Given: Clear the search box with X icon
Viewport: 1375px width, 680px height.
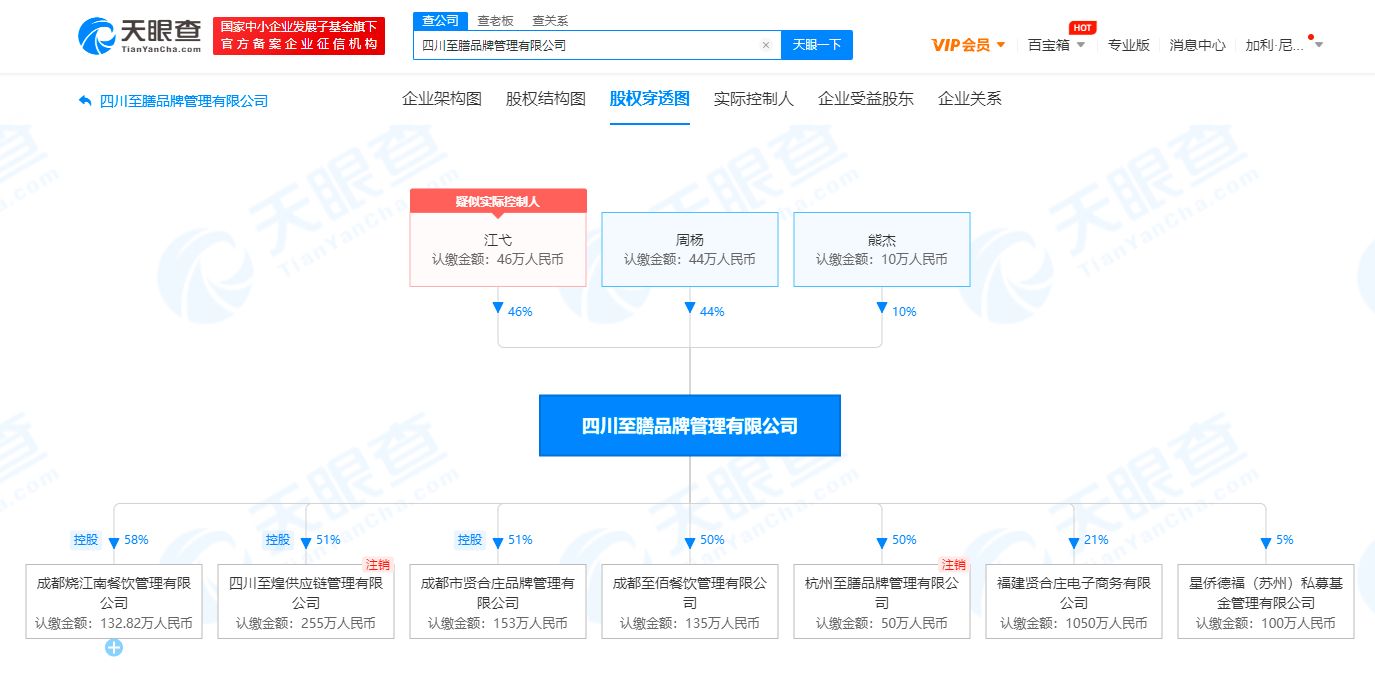Looking at the screenshot, I should click(766, 45).
